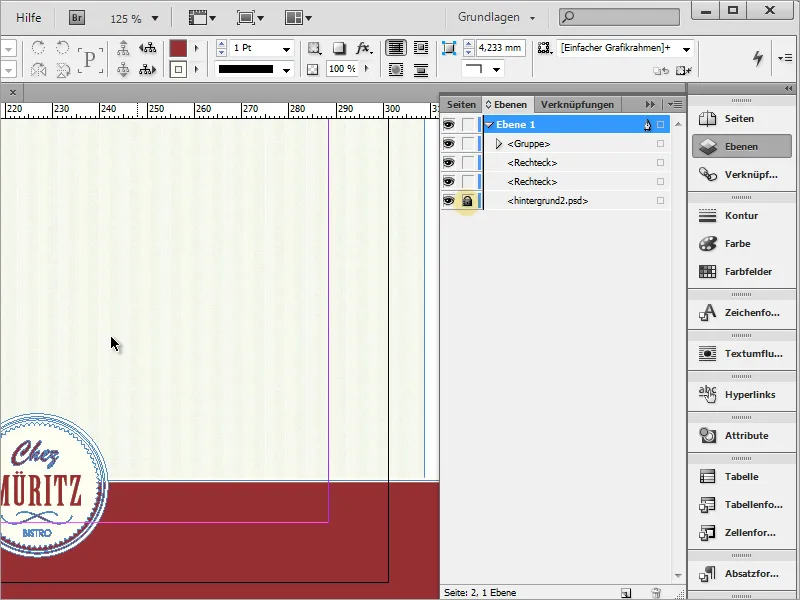Open the fx effects menu
The height and width of the screenshot is (600, 800).
[x=363, y=48]
